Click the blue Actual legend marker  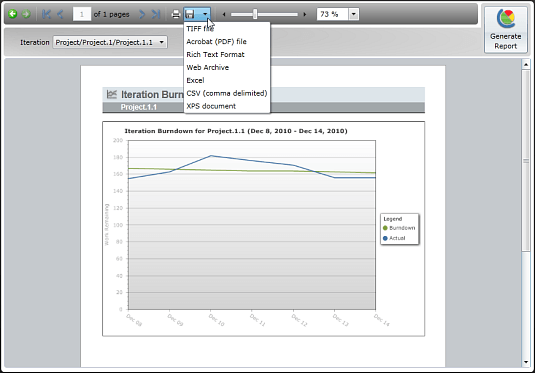(x=385, y=238)
